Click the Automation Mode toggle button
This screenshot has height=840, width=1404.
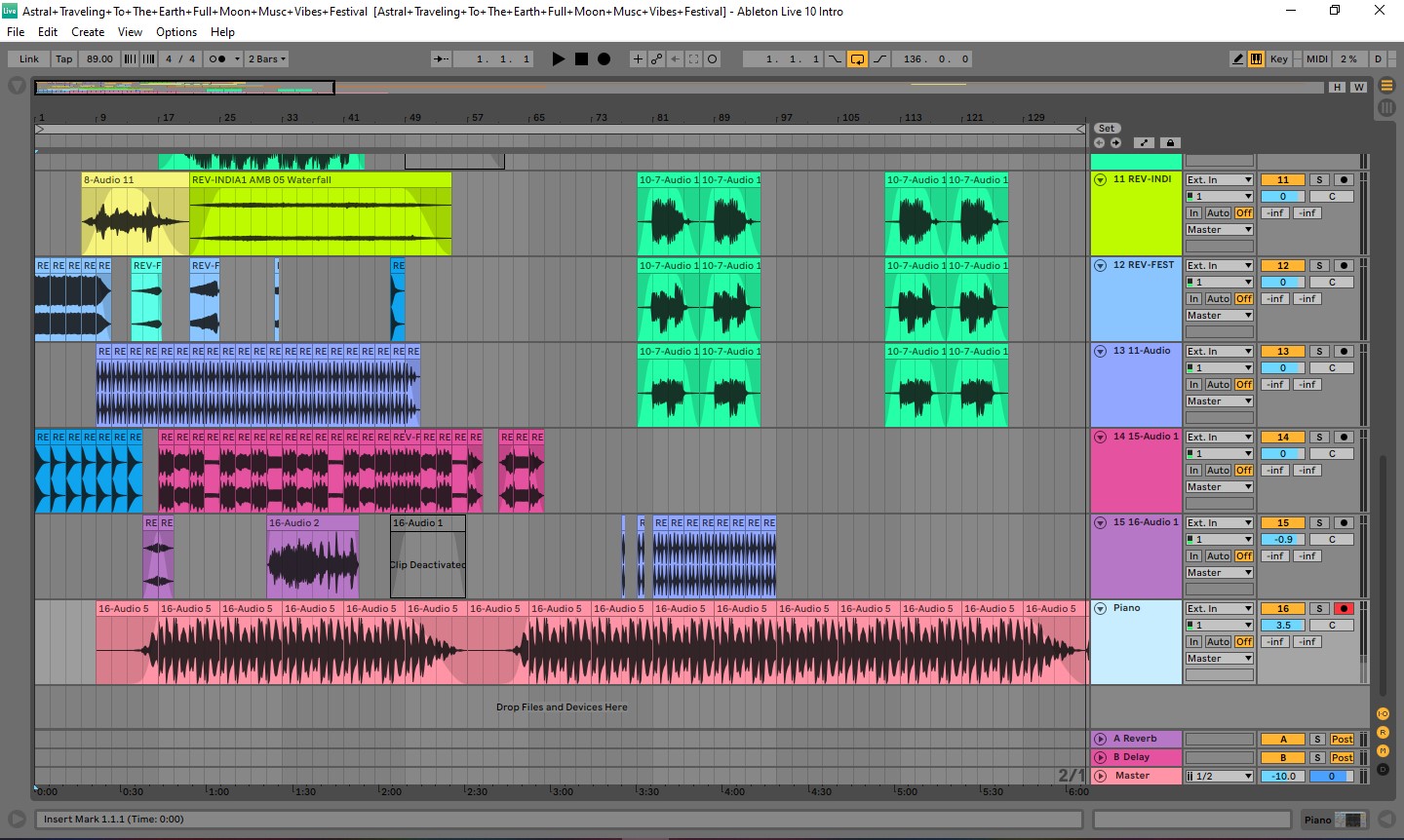pos(1145,142)
